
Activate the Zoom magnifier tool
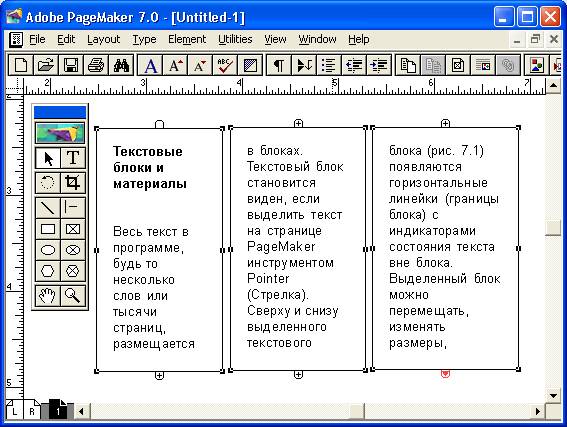pos(73,296)
